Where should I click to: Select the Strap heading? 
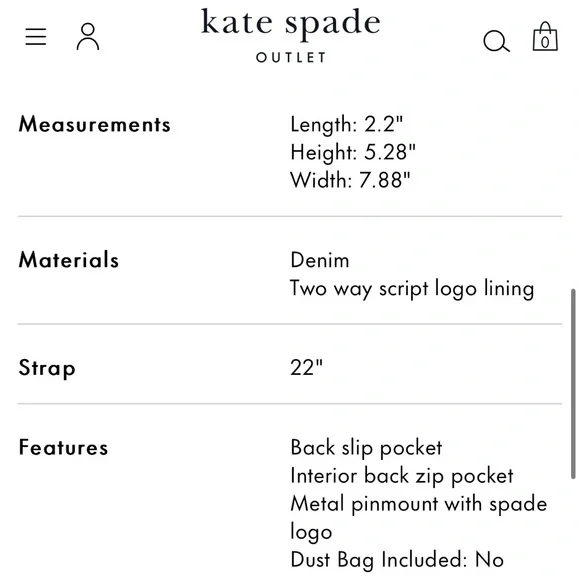[x=47, y=368]
